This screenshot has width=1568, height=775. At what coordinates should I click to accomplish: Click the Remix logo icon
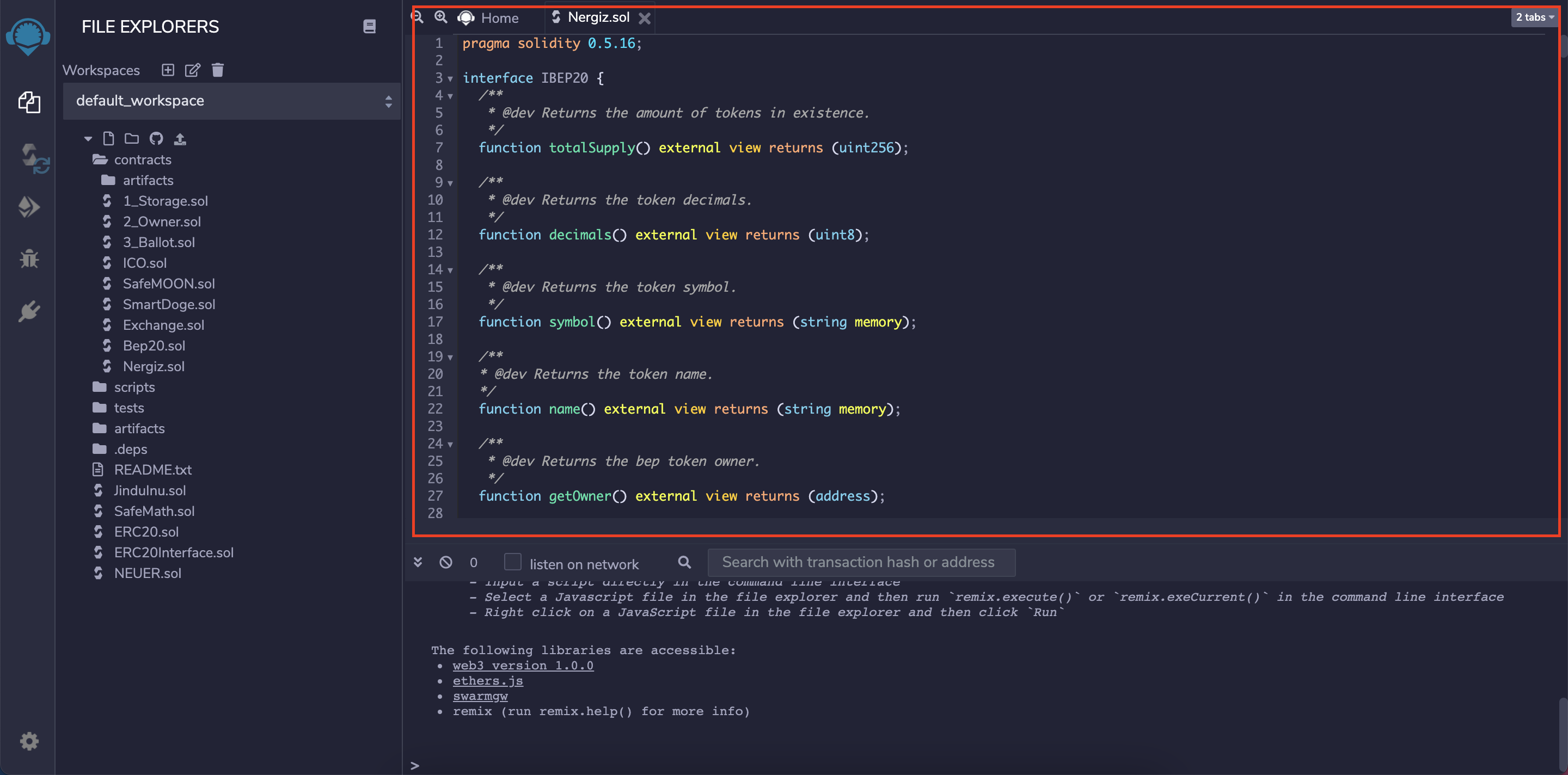point(28,36)
